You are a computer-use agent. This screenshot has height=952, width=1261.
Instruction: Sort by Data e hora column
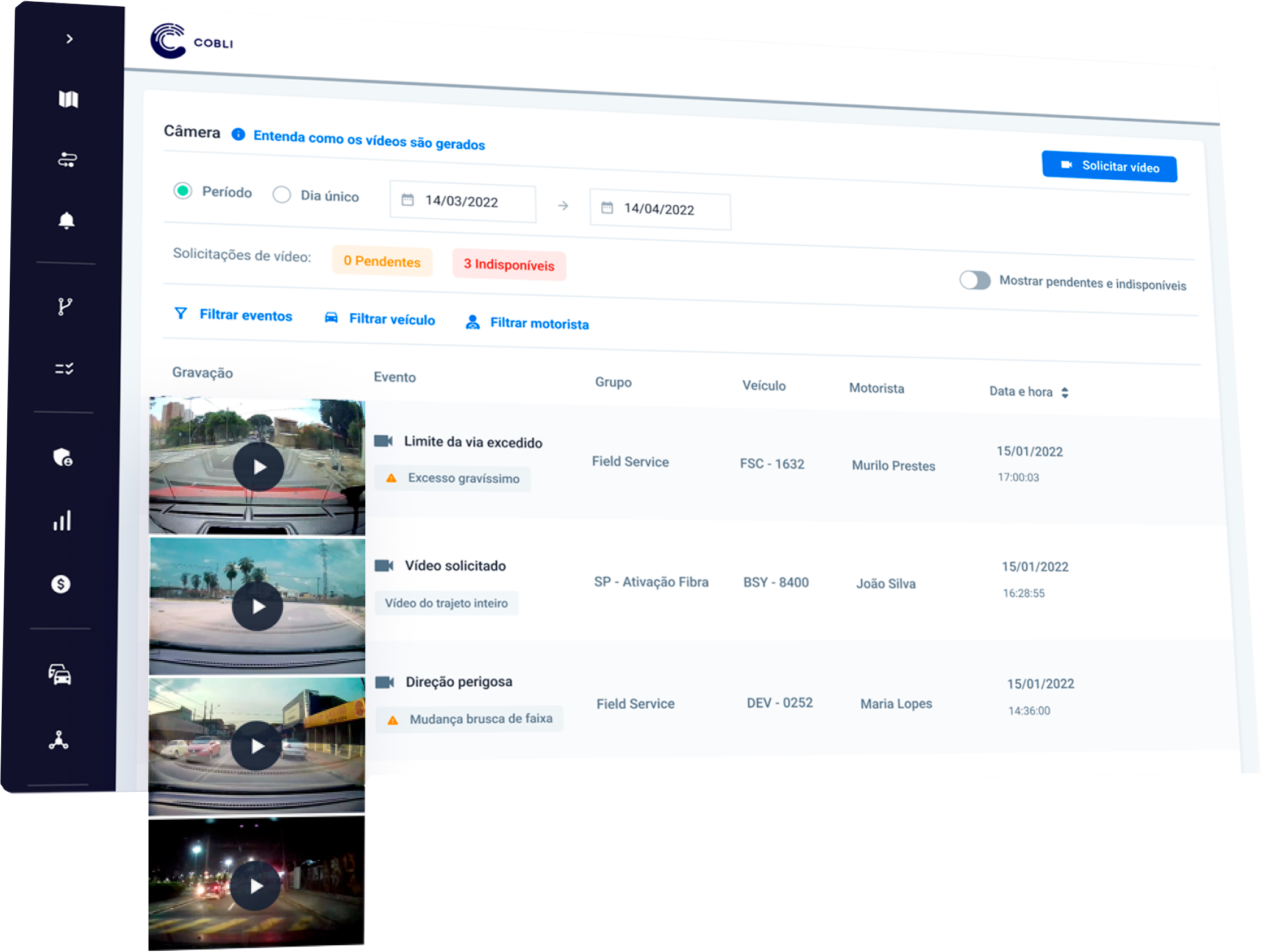tap(1065, 393)
